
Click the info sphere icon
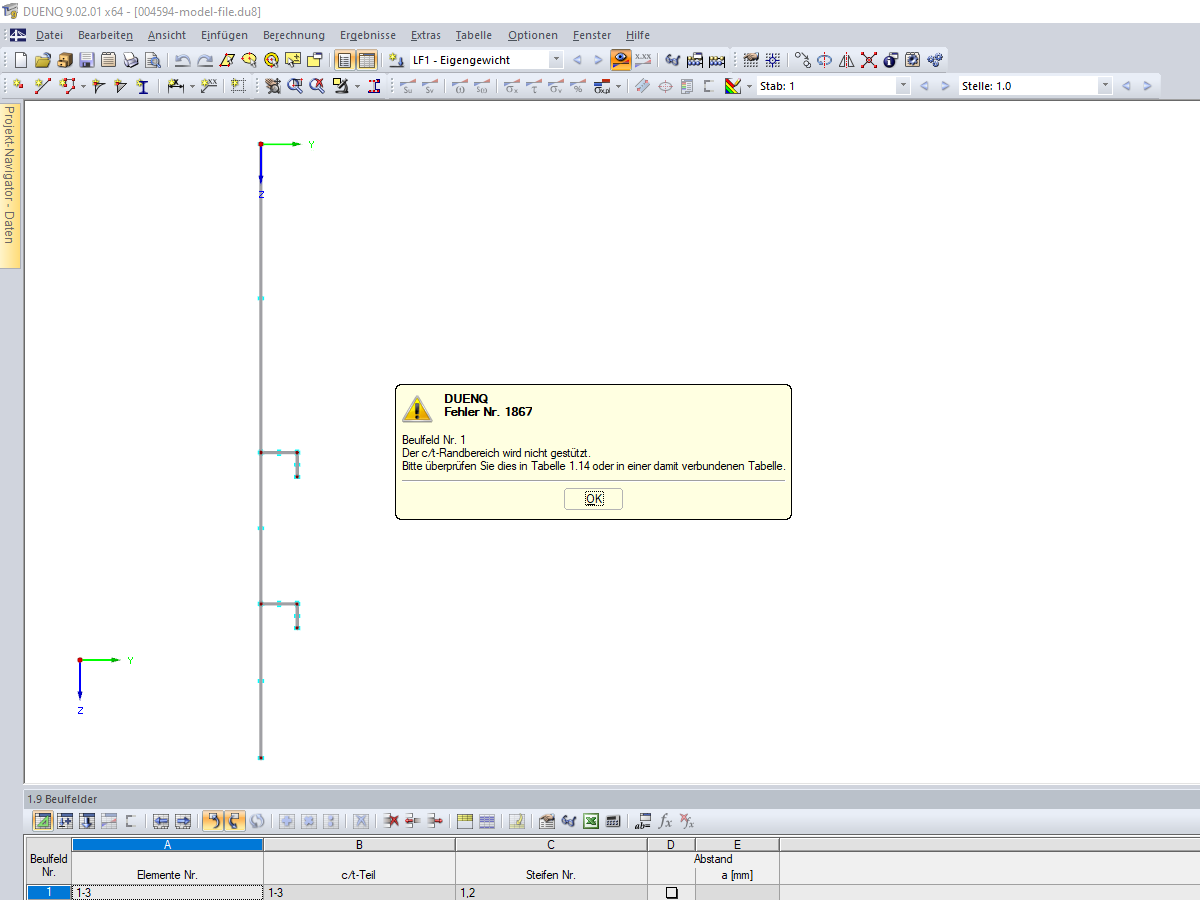coord(891,60)
